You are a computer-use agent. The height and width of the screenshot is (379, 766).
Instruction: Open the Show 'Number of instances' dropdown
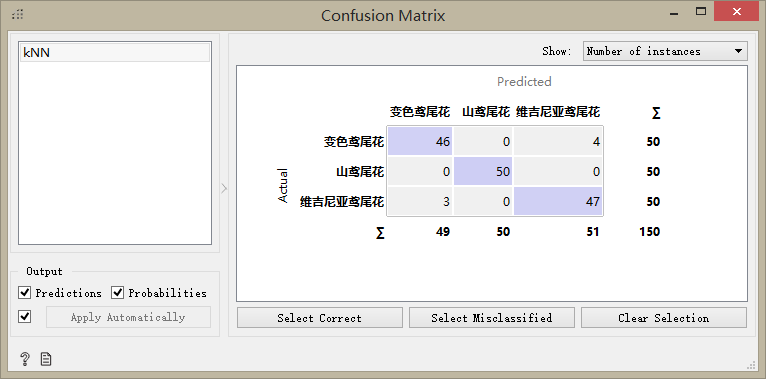[x=665, y=51]
